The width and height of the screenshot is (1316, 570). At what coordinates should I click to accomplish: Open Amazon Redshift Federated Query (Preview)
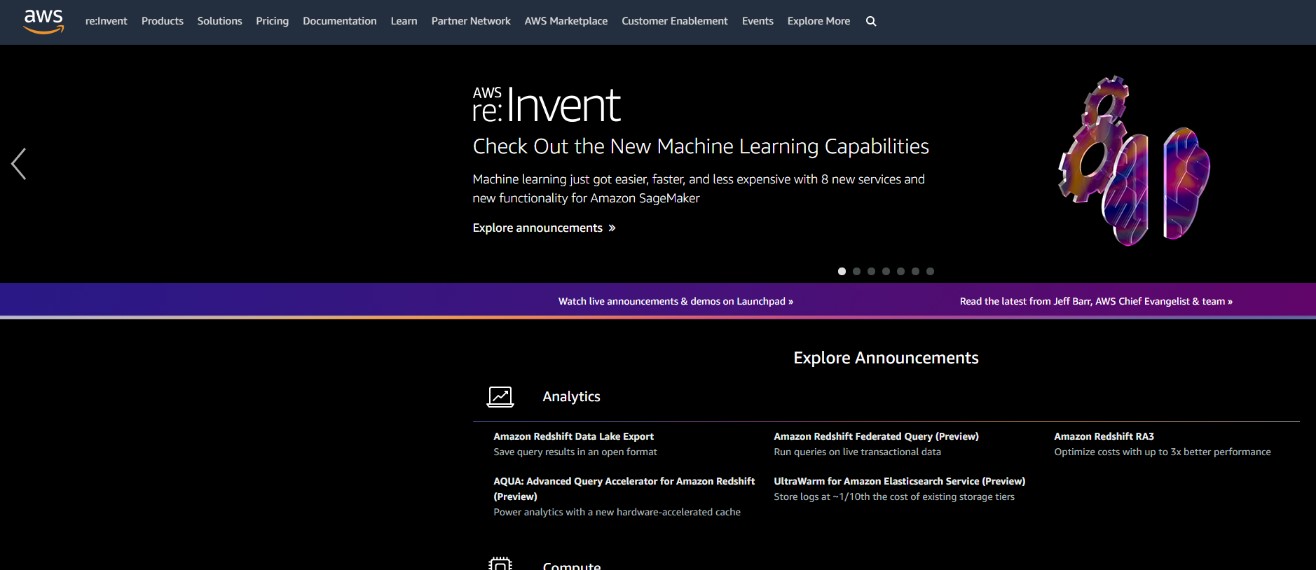pos(876,437)
